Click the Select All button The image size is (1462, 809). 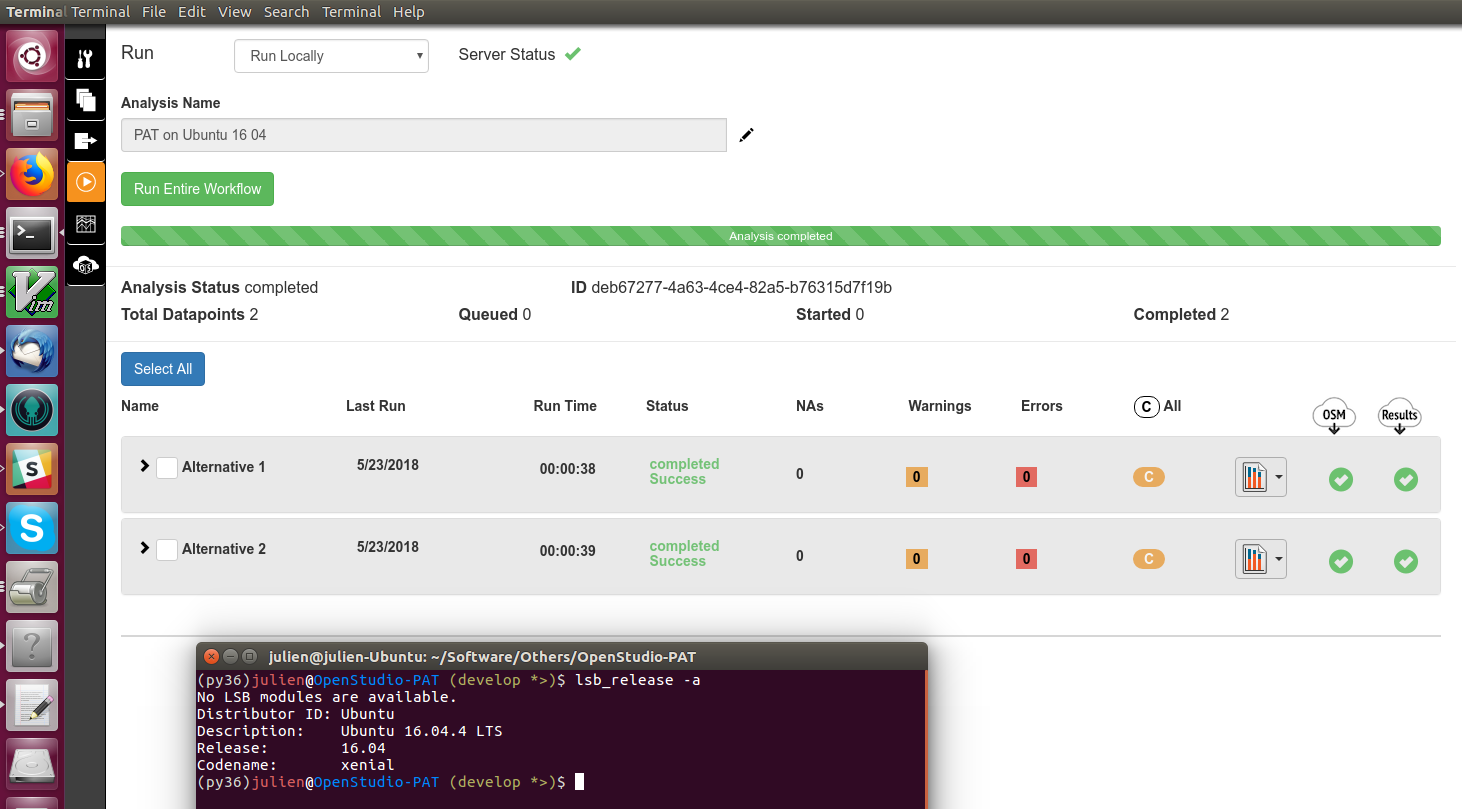pyautogui.click(x=162, y=368)
